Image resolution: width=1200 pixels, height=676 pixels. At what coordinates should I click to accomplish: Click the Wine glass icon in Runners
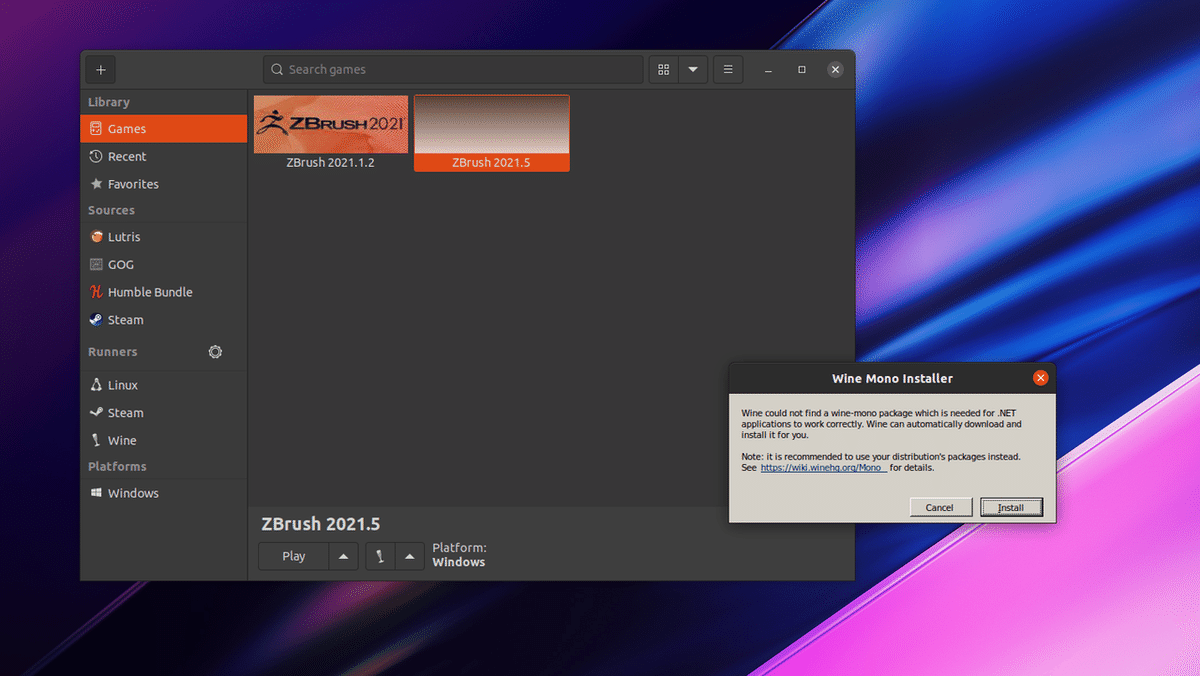coord(96,441)
